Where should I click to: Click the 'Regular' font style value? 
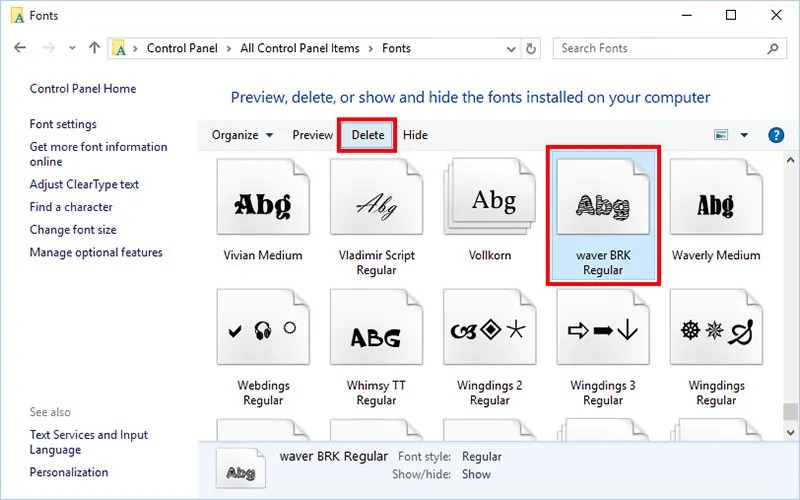point(482,457)
